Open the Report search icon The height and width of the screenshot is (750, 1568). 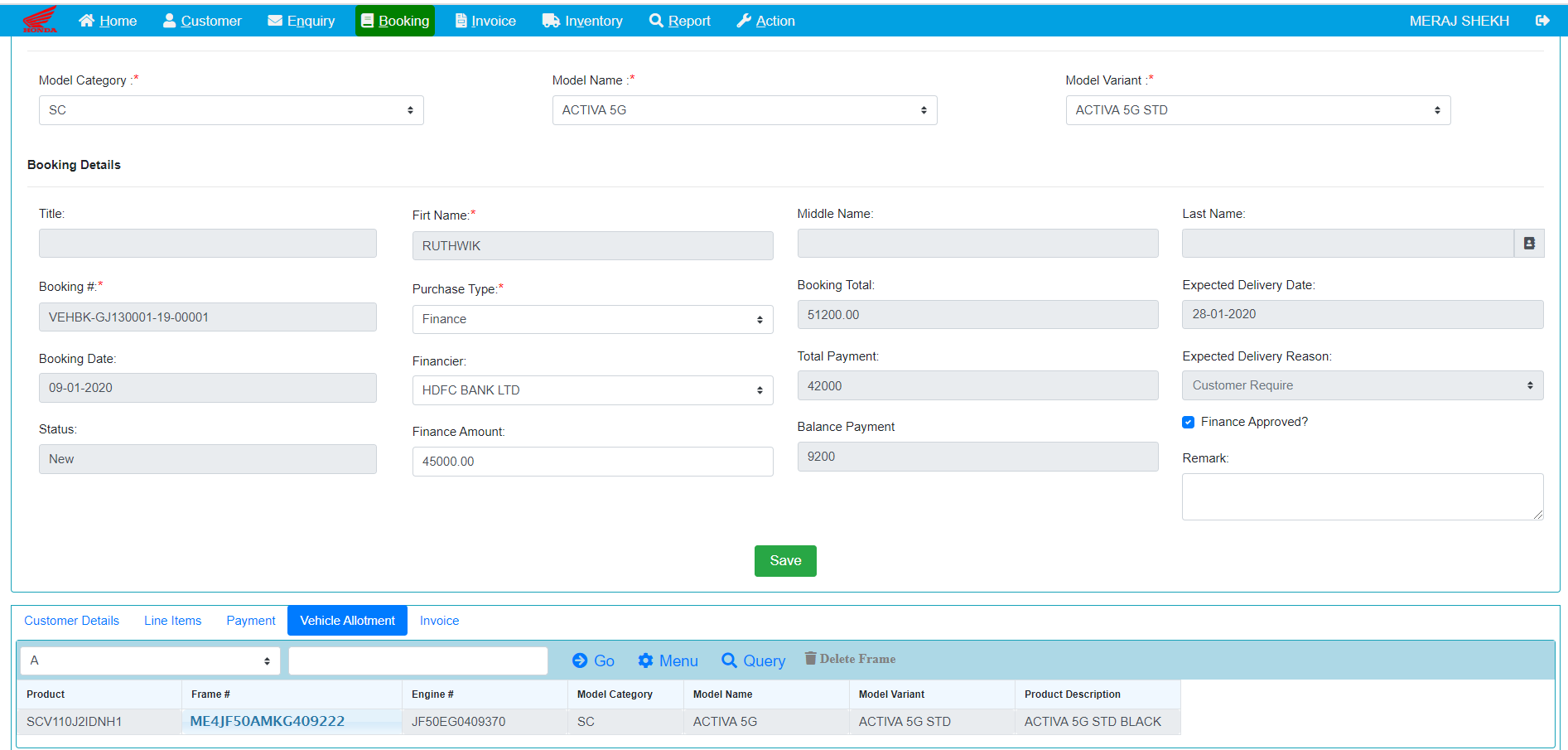[655, 20]
